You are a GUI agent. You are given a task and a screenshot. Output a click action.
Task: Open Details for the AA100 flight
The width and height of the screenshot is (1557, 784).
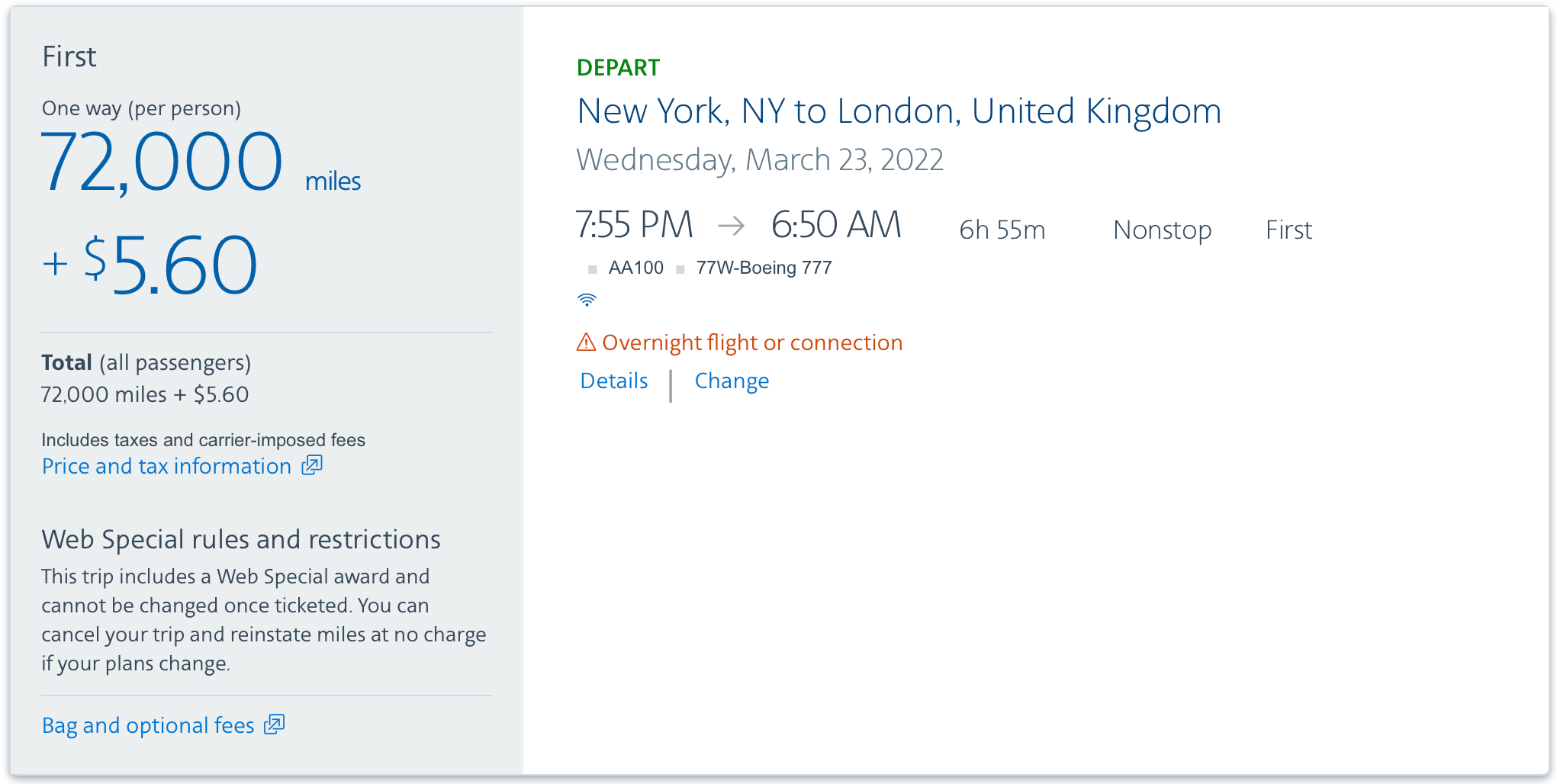(x=613, y=381)
